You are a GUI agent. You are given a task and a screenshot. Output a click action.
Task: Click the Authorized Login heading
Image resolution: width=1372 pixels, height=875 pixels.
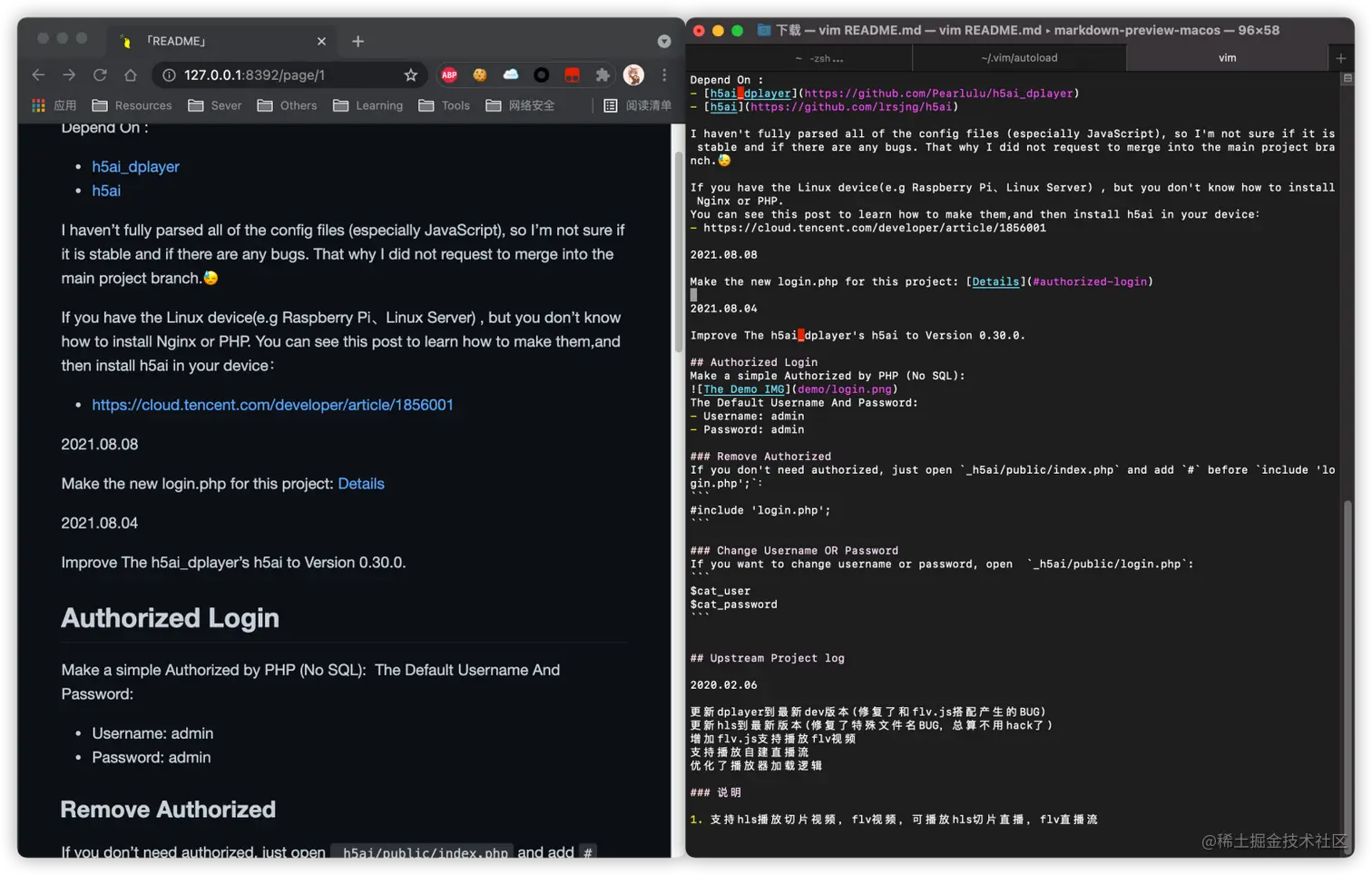tap(170, 618)
